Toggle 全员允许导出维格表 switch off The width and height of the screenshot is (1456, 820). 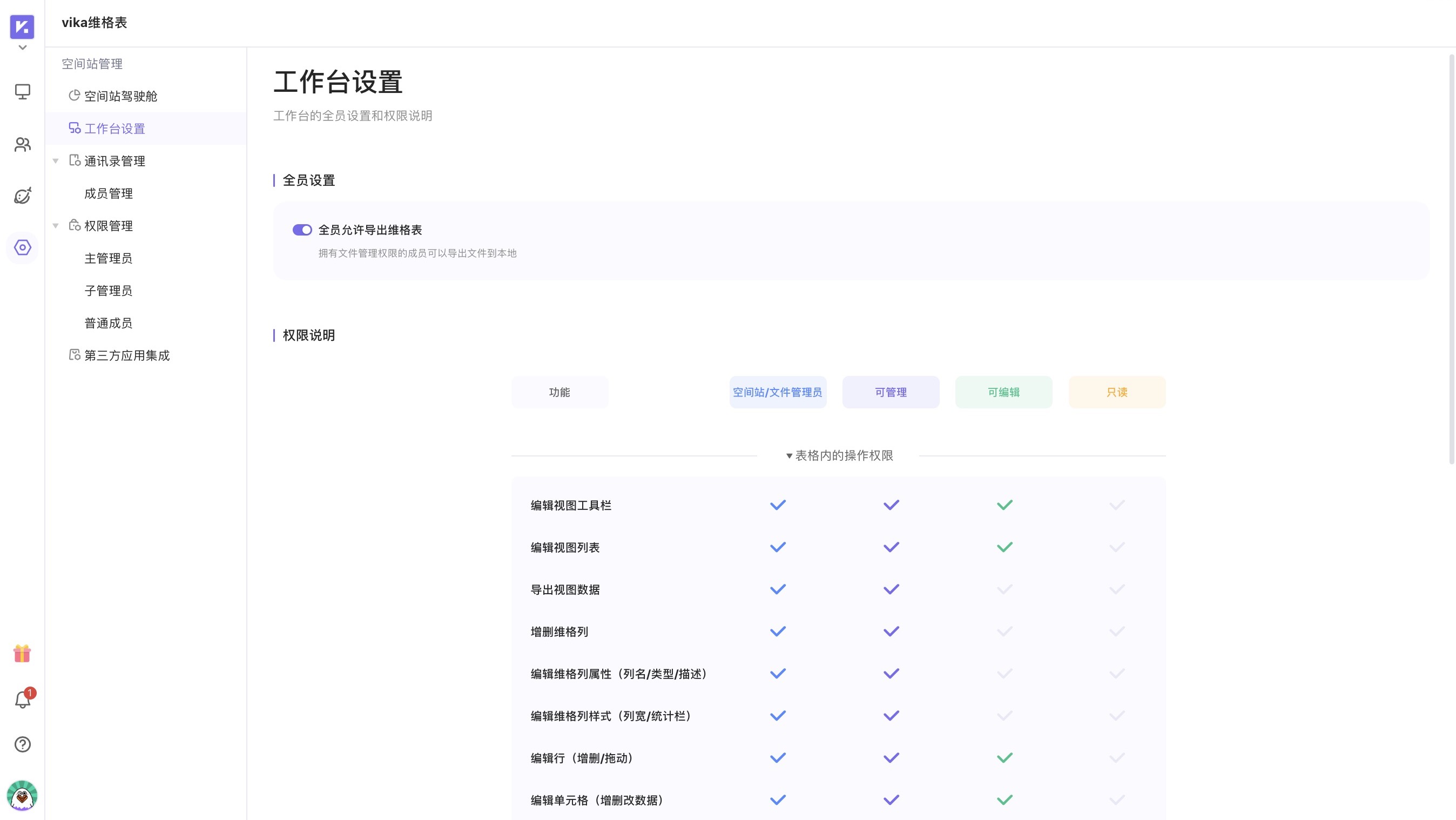(302, 230)
